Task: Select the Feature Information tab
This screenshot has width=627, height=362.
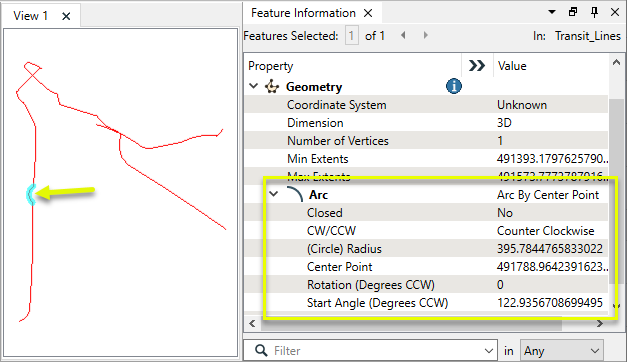Action: [303, 13]
